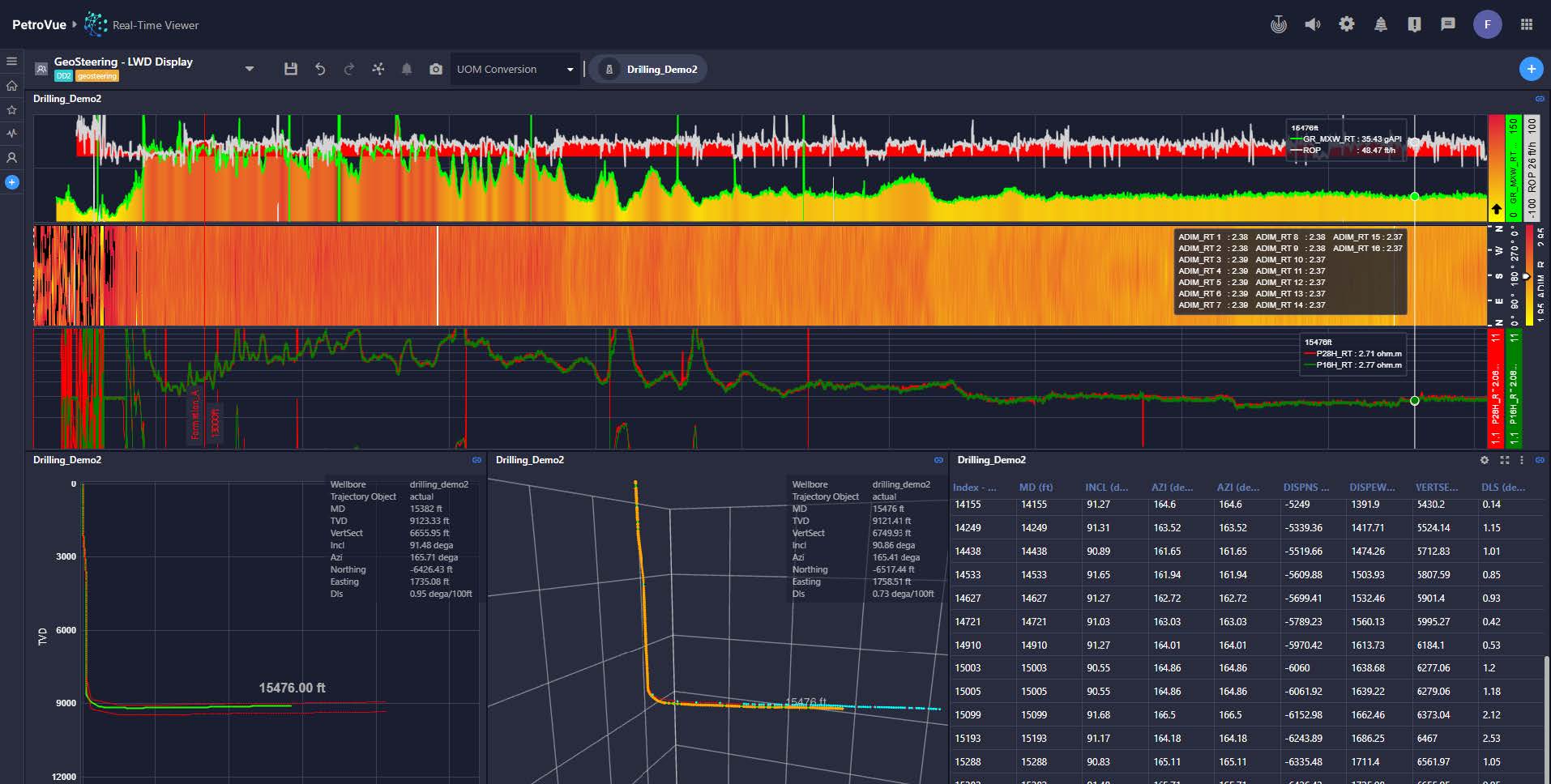Viewport: 1551px width, 784px height.
Task: Take a snapshot with the camera icon
Action: [x=436, y=69]
